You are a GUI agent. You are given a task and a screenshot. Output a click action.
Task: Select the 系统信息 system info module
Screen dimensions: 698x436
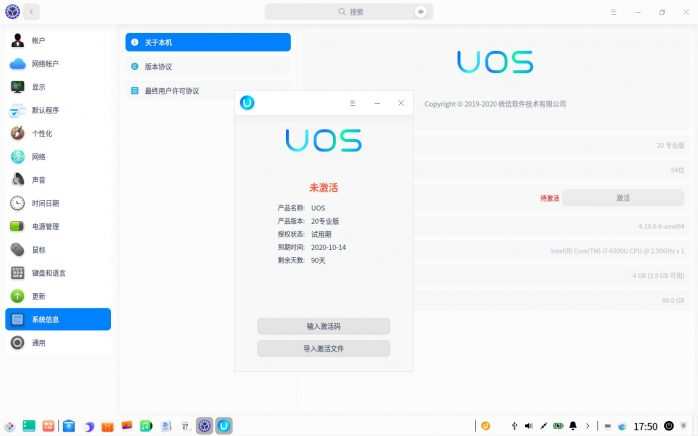pyautogui.click(x=58, y=319)
